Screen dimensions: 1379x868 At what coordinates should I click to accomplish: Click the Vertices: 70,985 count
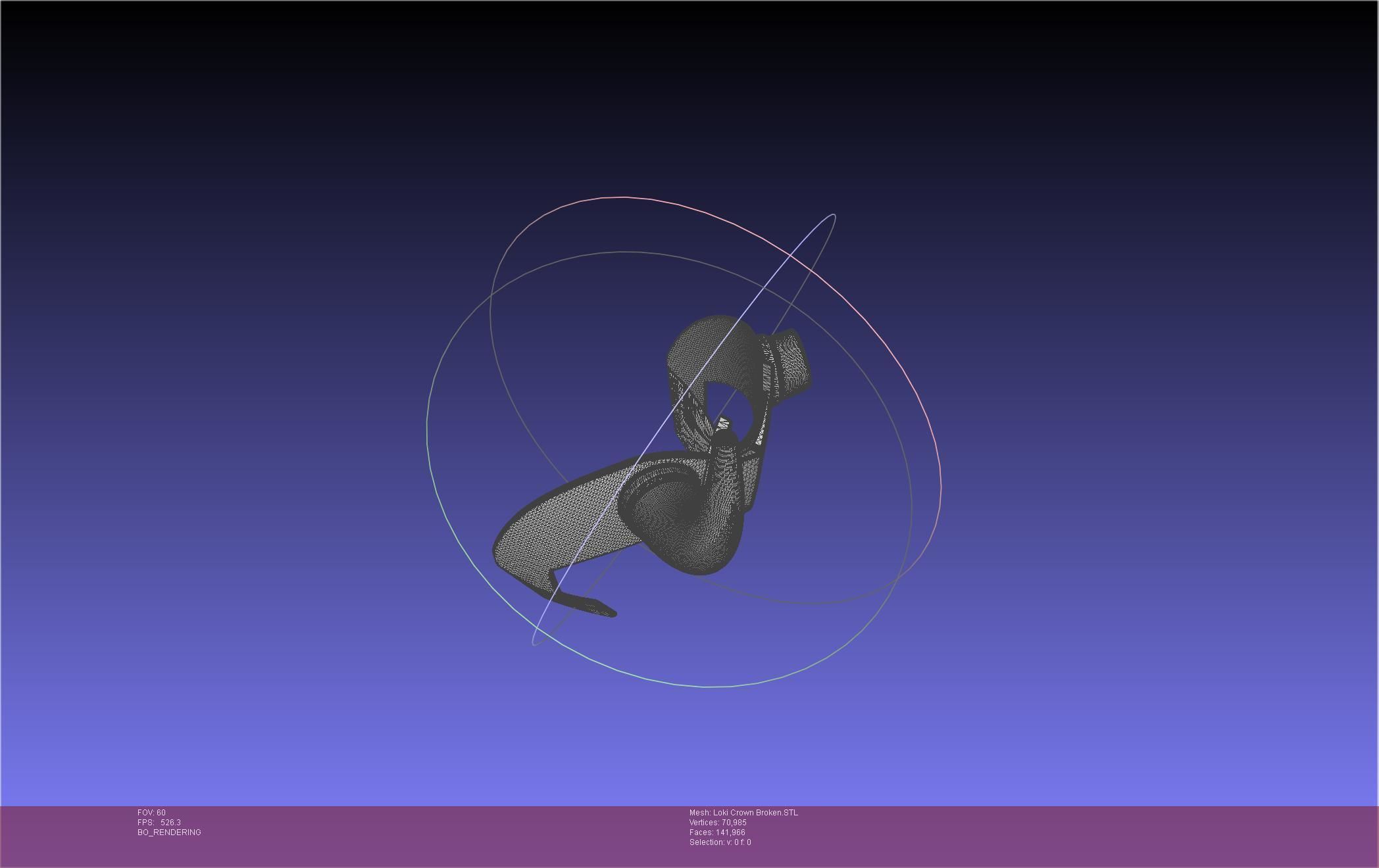(718, 823)
